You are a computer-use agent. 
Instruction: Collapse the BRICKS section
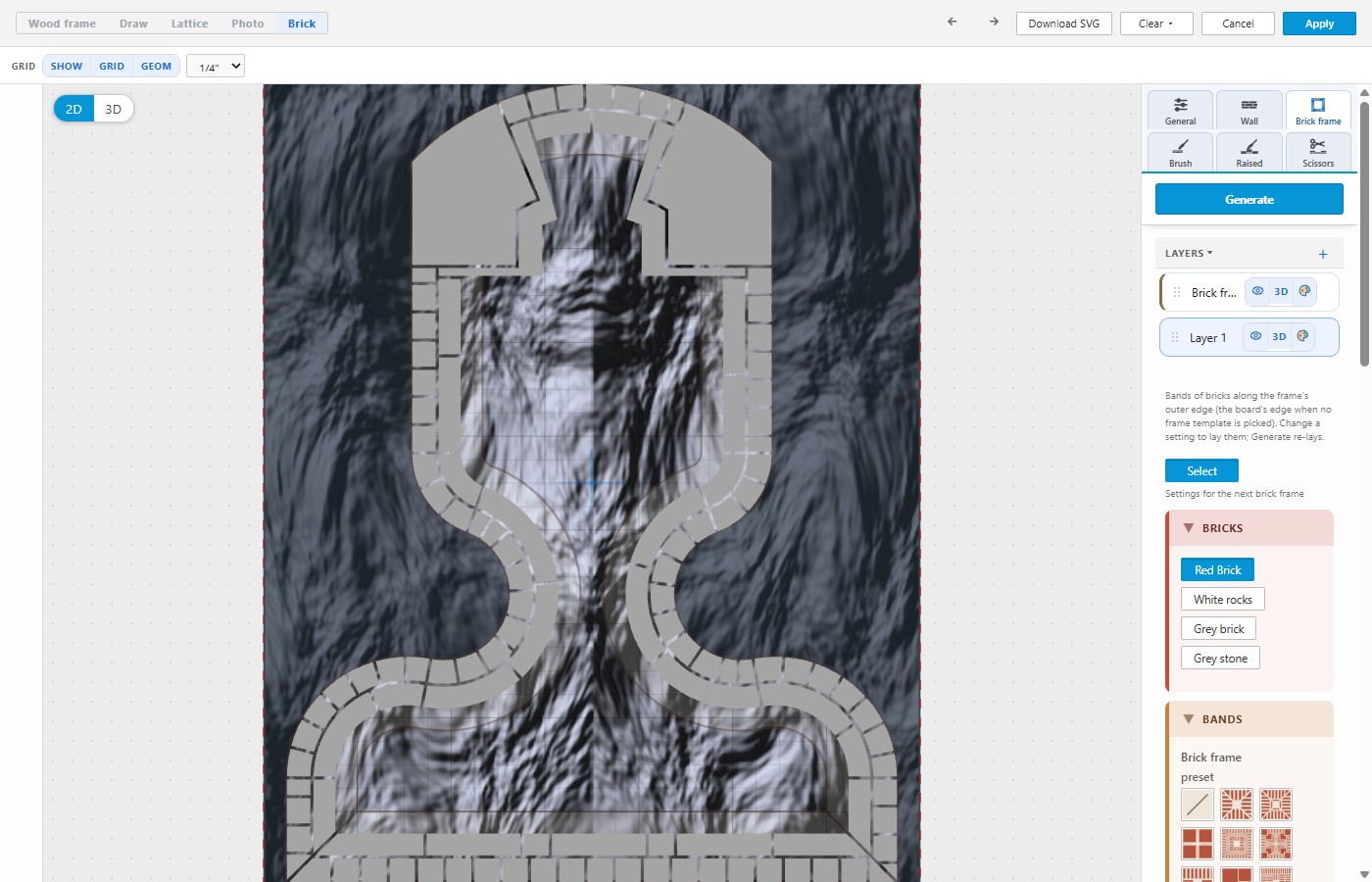pyautogui.click(x=1249, y=528)
